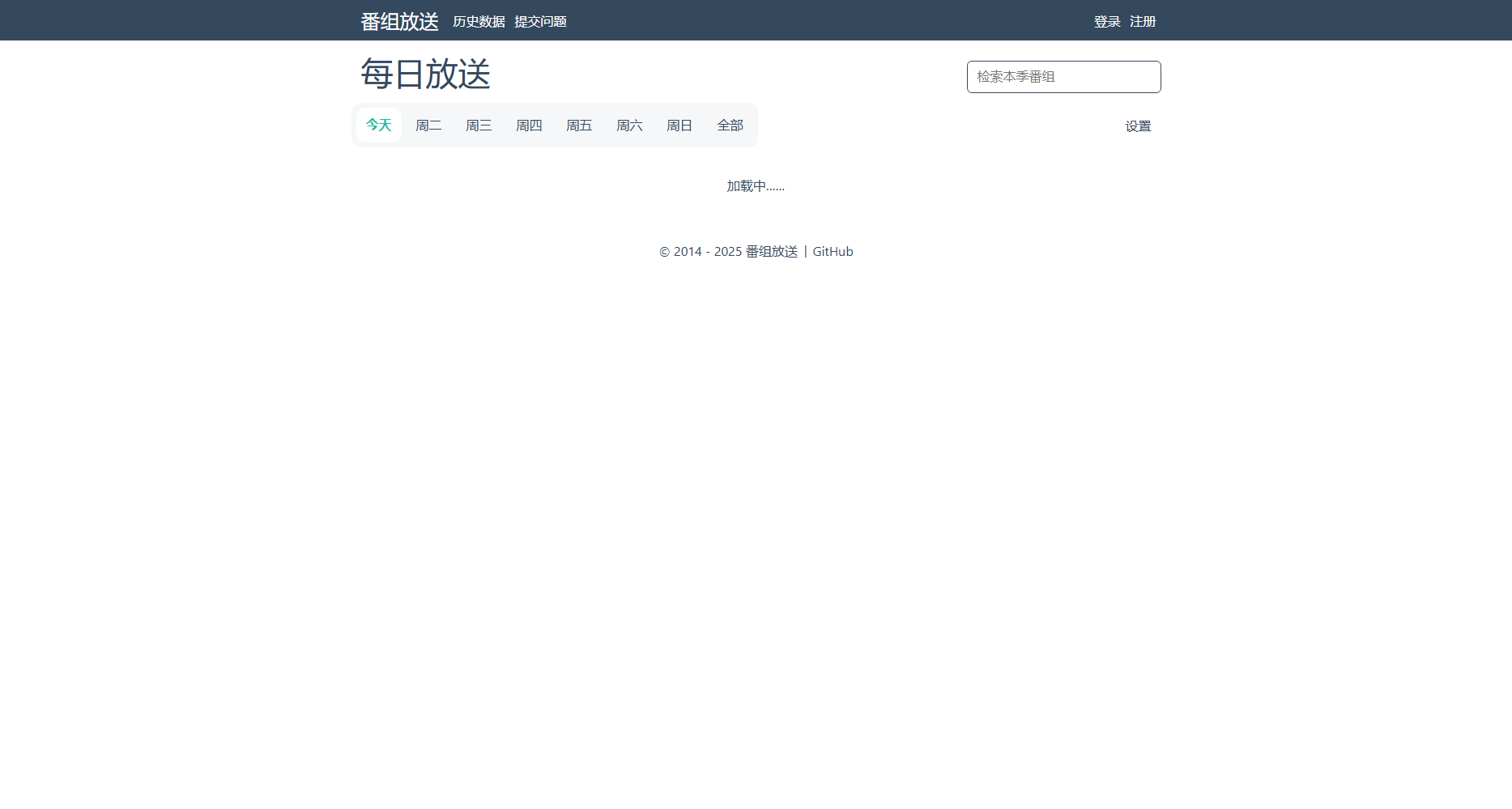Open the 设置 settings button
The height and width of the screenshot is (809, 1512).
point(1138,126)
